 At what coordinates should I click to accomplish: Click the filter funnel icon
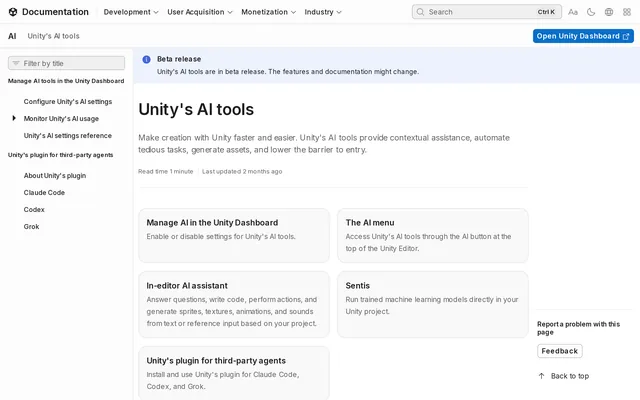click(x=16, y=63)
